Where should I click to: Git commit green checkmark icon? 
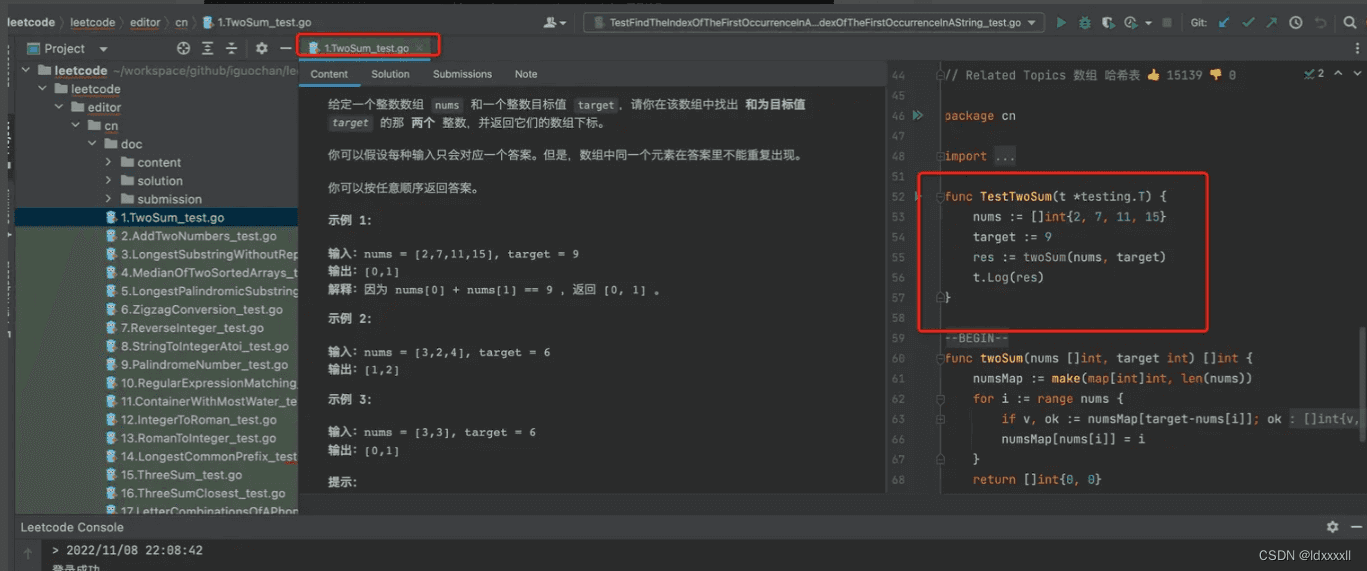click(x=1248, y=22)
